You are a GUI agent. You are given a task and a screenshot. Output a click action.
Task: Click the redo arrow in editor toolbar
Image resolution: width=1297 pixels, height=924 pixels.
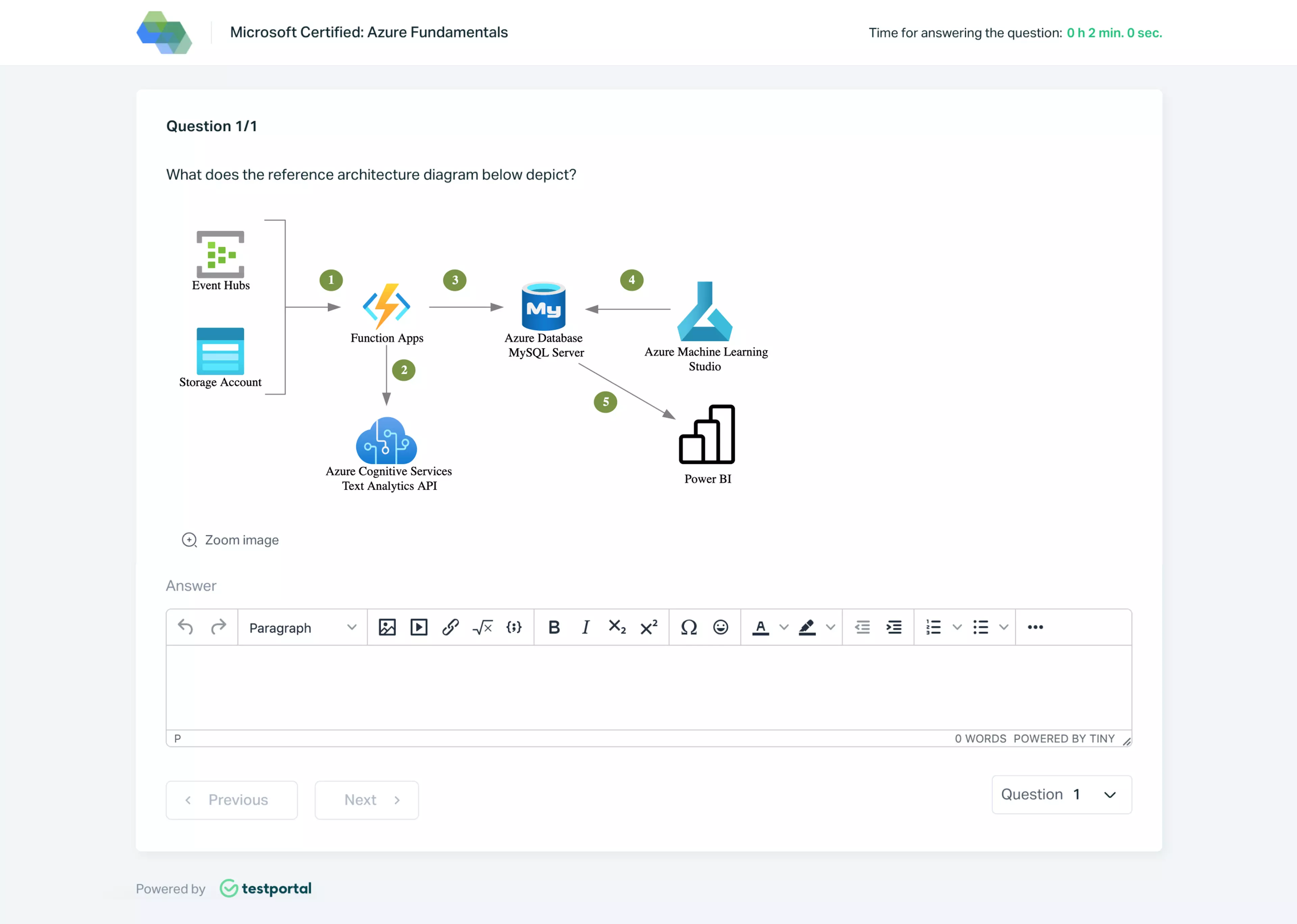(218, 627)
